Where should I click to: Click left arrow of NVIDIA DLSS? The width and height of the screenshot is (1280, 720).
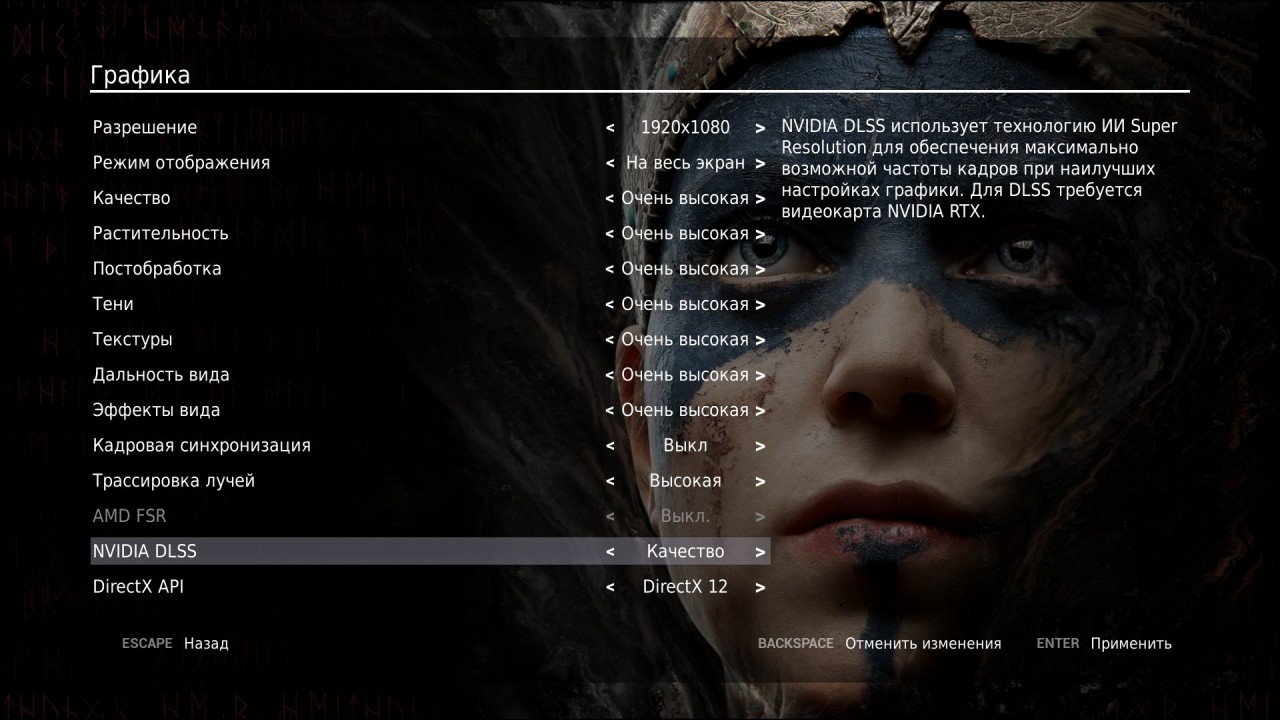pyautogui.click(x=610, y=552)
